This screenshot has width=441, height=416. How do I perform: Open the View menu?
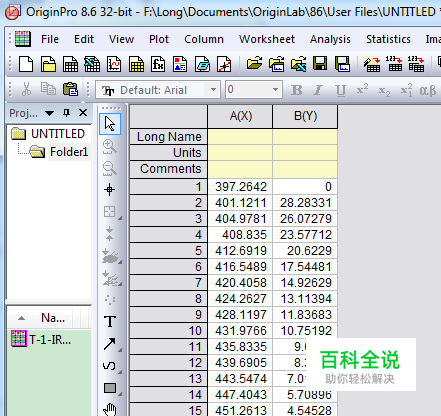tap(121, 39)
